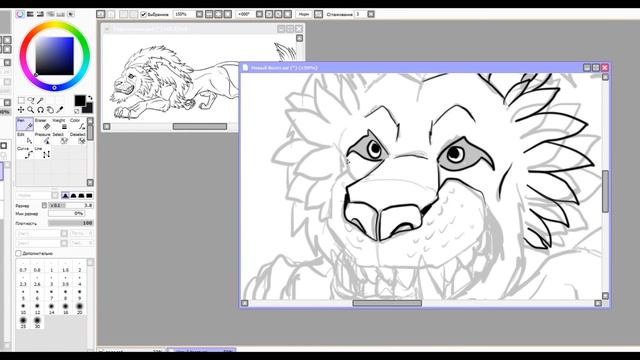Image resolution: width=640 pixels, height=360 pixels.
Task: Show the scratchpad panel
Action: pos(71,14)
